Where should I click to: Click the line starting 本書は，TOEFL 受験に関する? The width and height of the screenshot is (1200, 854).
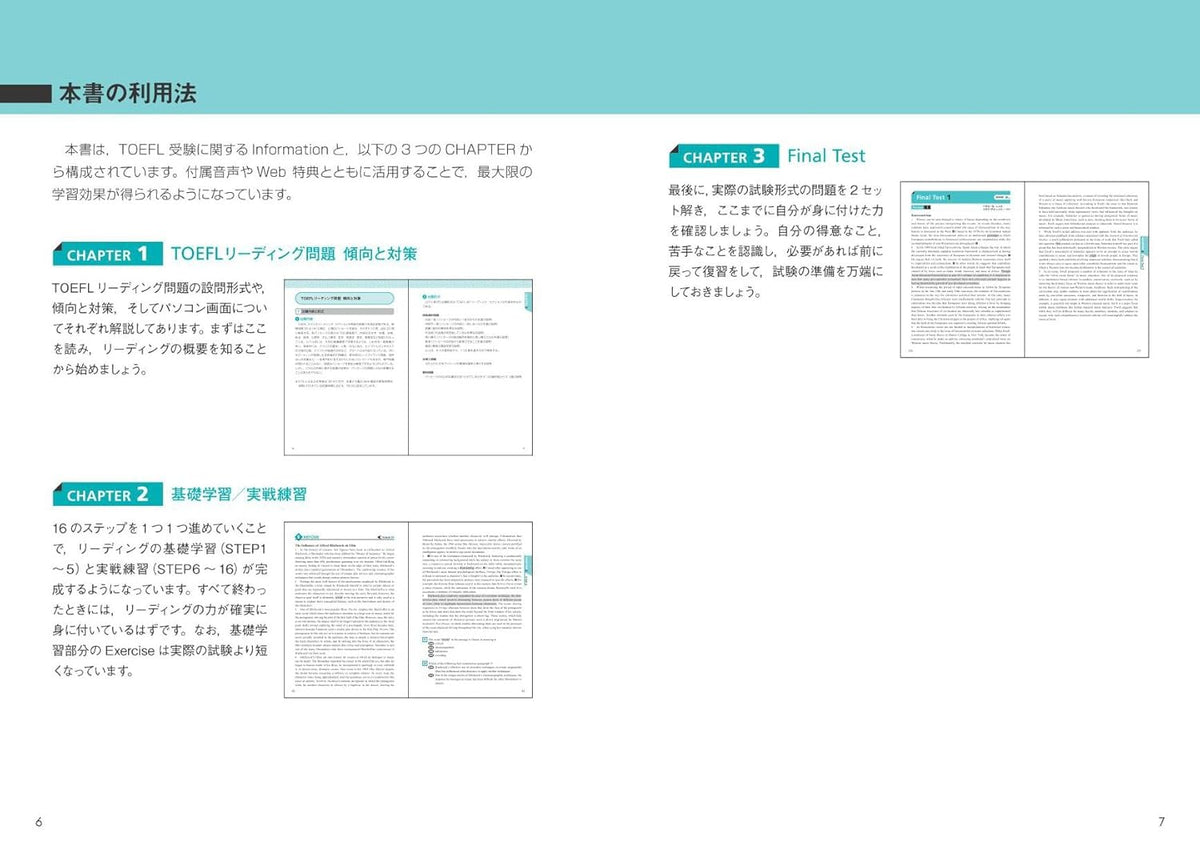(x=298, y=149)
